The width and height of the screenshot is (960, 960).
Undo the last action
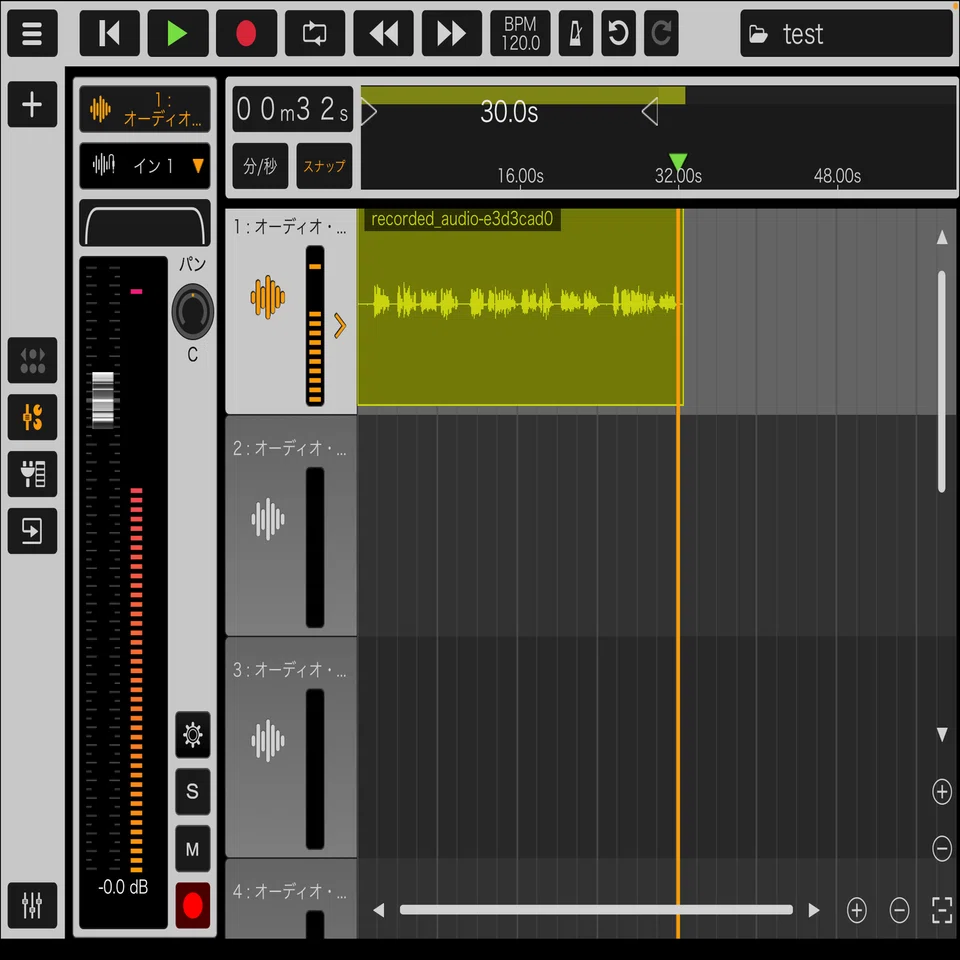click(618, 33)
